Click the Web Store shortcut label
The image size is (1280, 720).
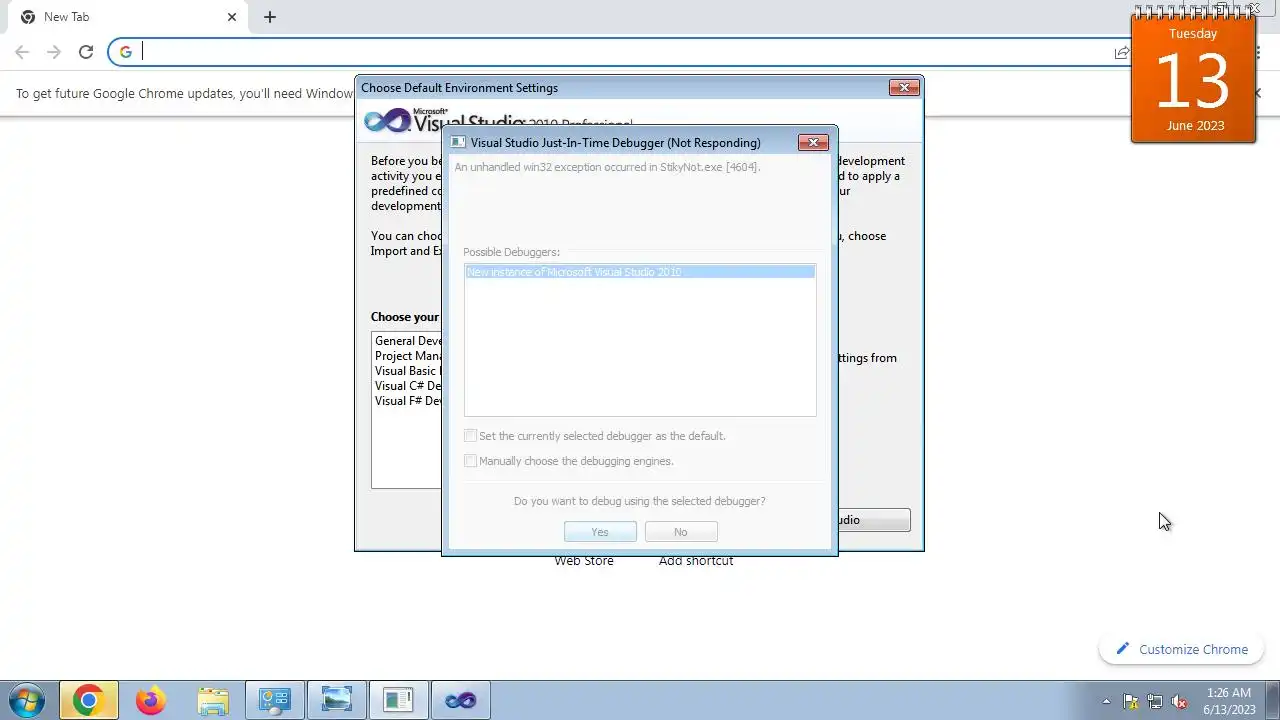point(584,561)
